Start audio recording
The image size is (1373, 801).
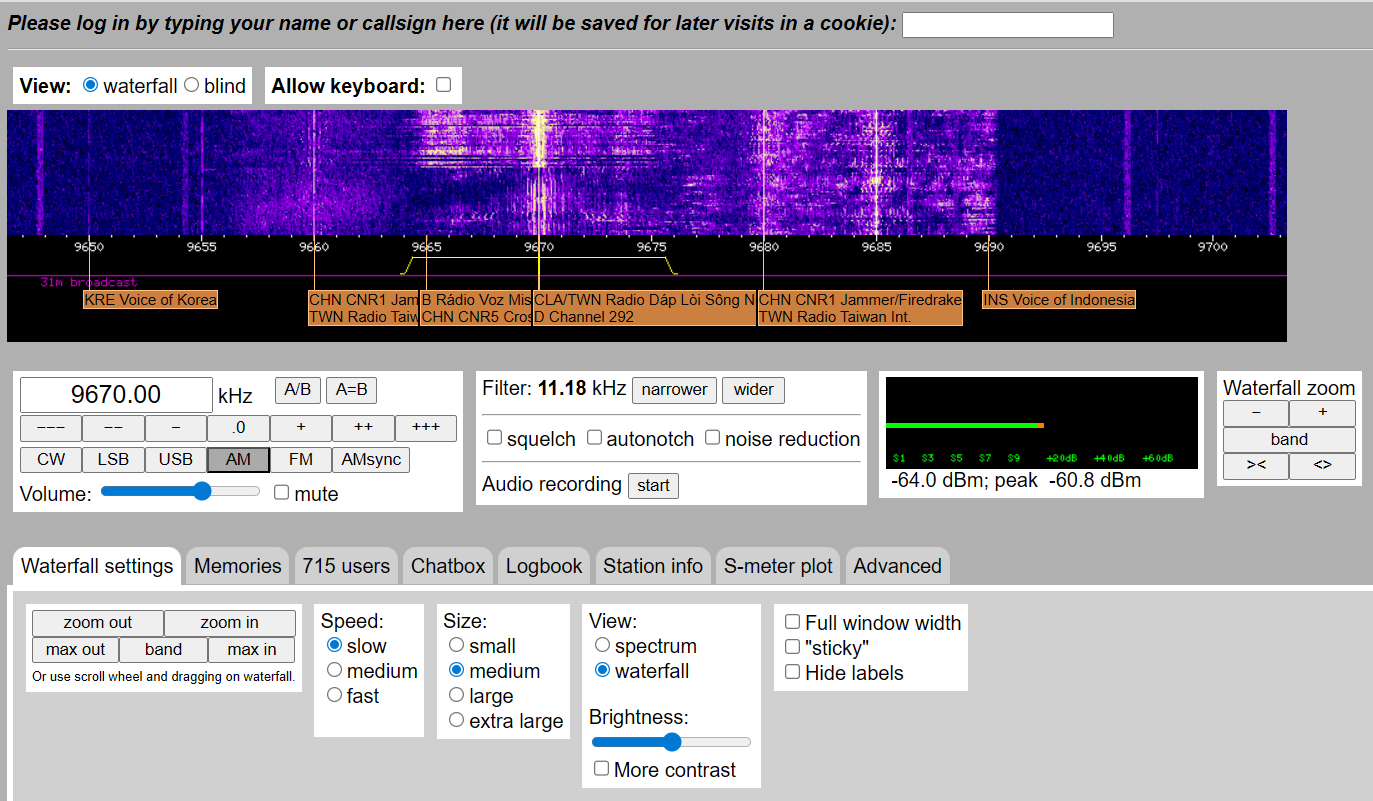click(653, 486)
